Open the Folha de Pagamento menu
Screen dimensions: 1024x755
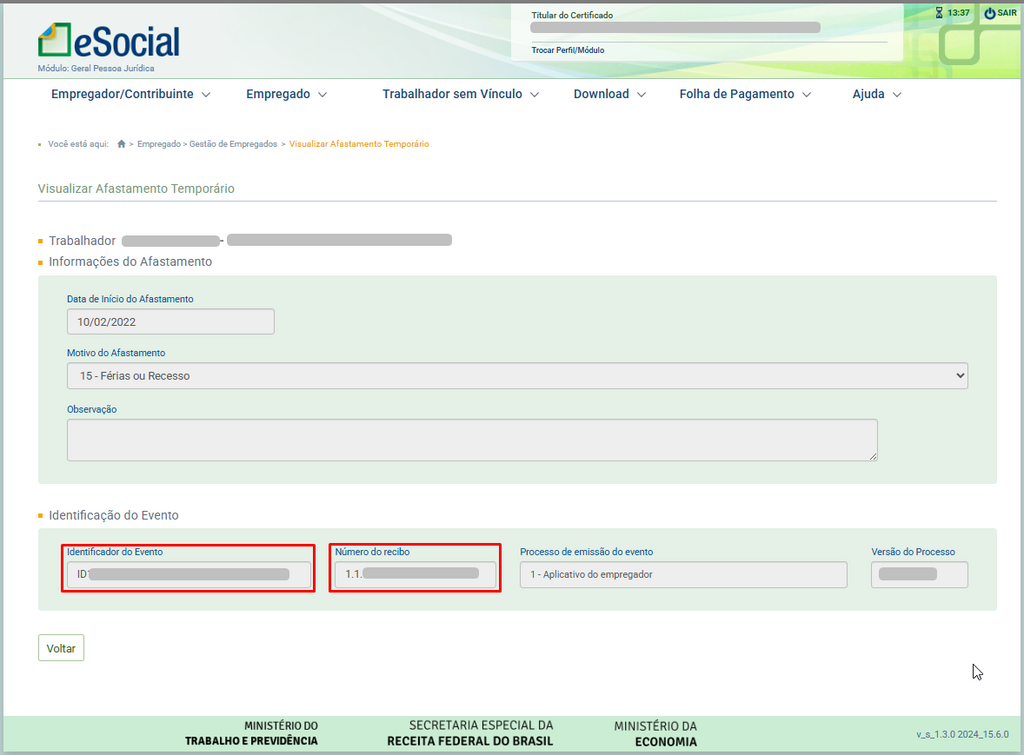tap(744, 94)
